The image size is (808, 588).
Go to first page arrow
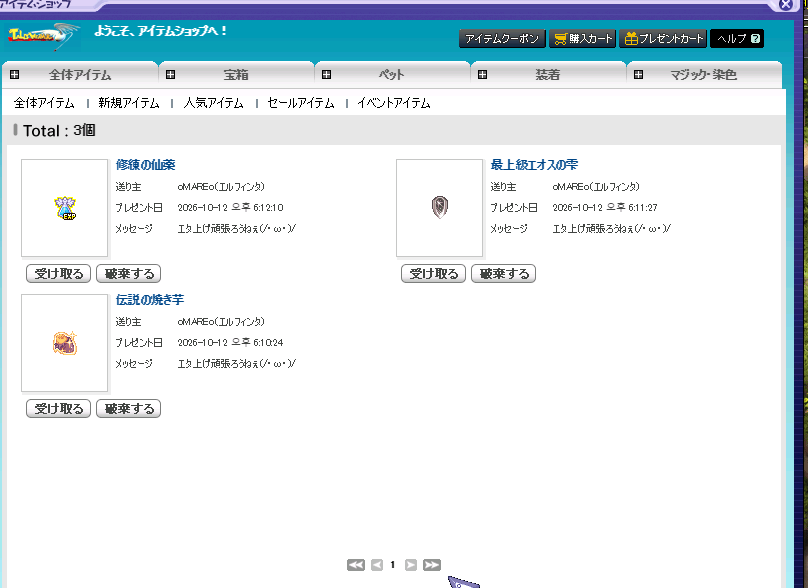(356, 565)
